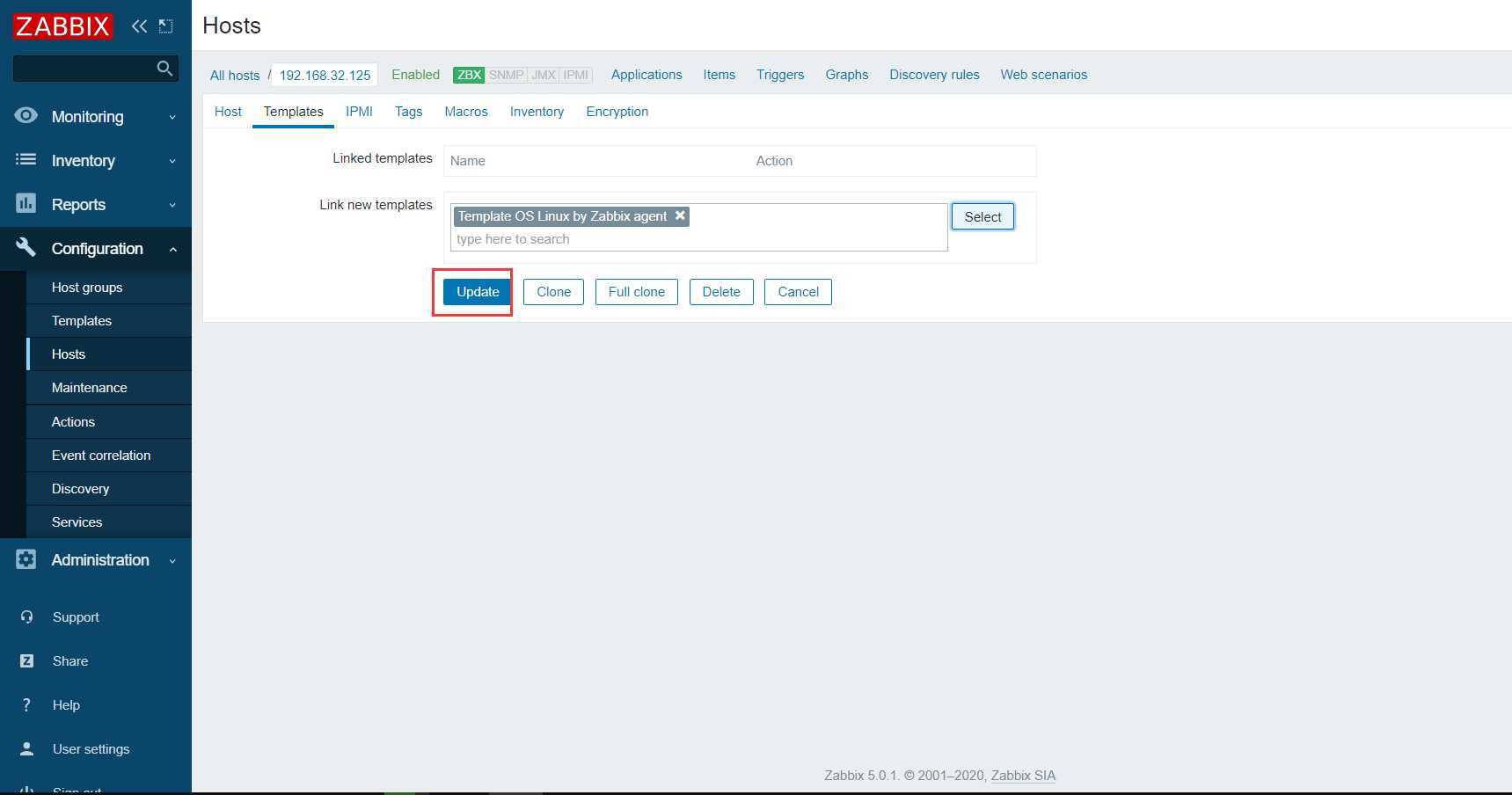
Task: Click the Cancel button
Action: (798, 292)
